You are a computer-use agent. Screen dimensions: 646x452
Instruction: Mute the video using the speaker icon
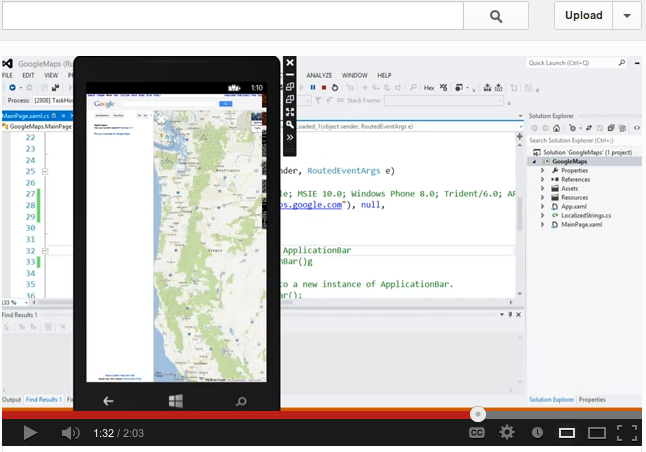[70, 433]
